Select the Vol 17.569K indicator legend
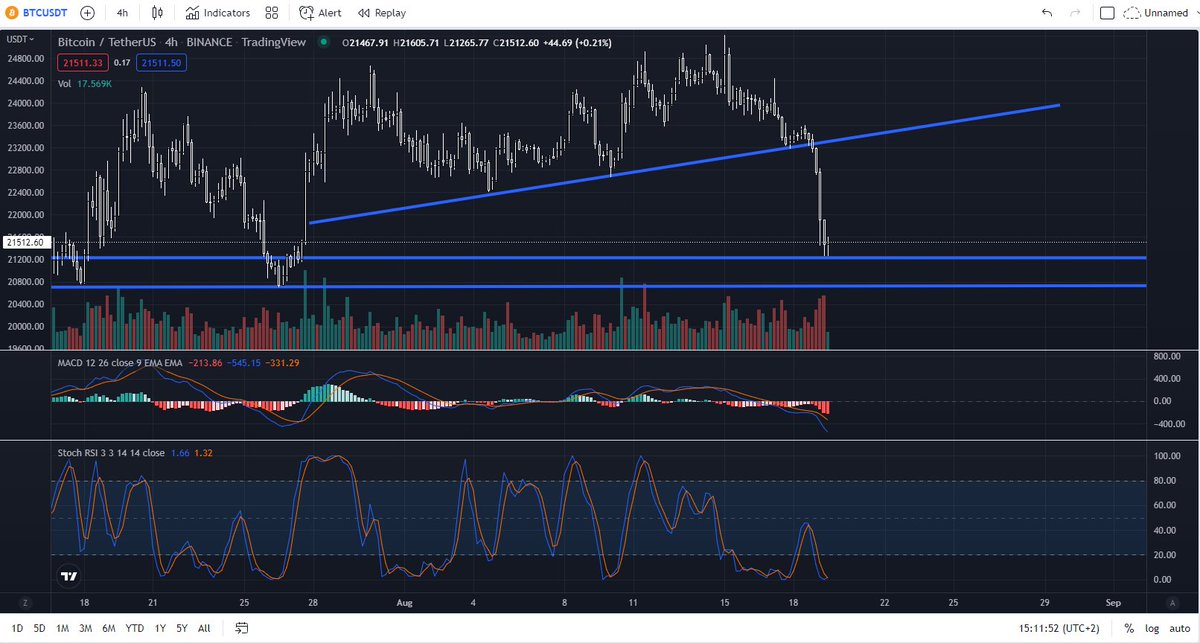The width and height of the screenshot is (1200, 643). click(83, 84)
